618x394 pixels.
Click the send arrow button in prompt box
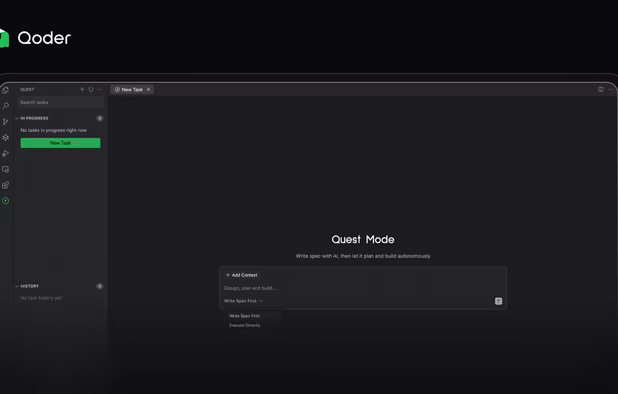(x=498, y=301)
